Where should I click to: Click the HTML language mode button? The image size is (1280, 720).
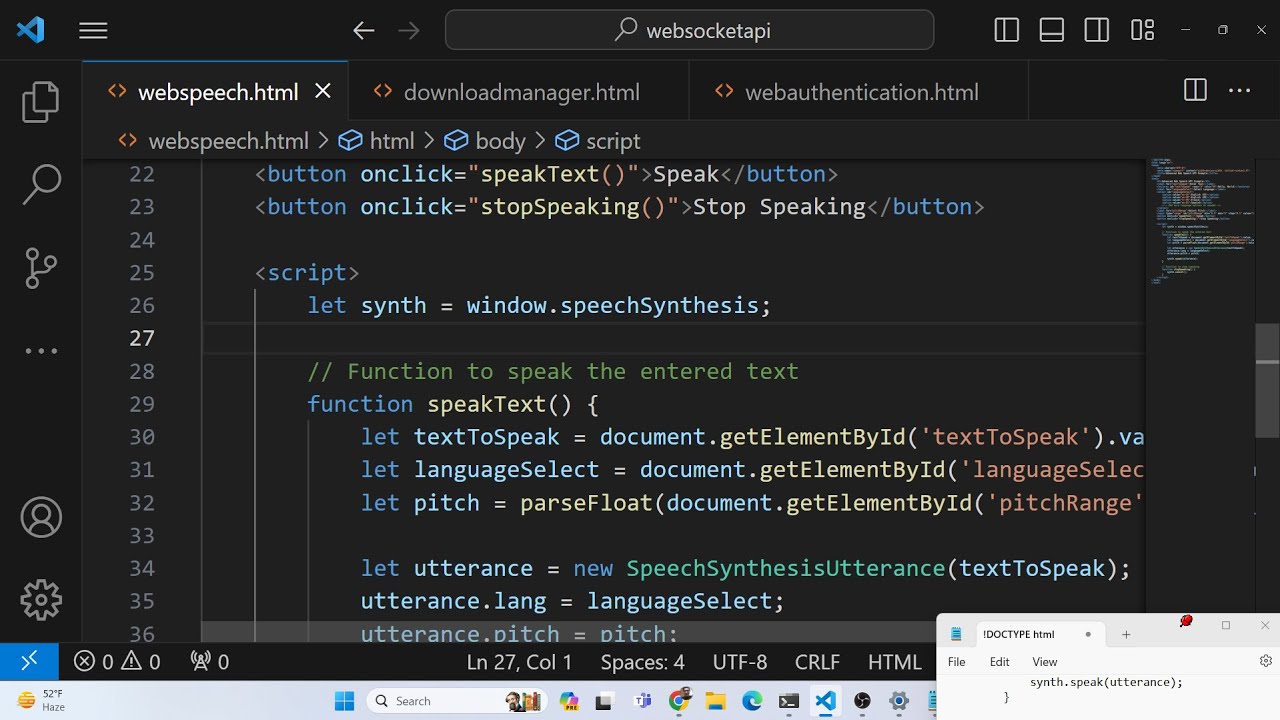[x=894, y=662]
